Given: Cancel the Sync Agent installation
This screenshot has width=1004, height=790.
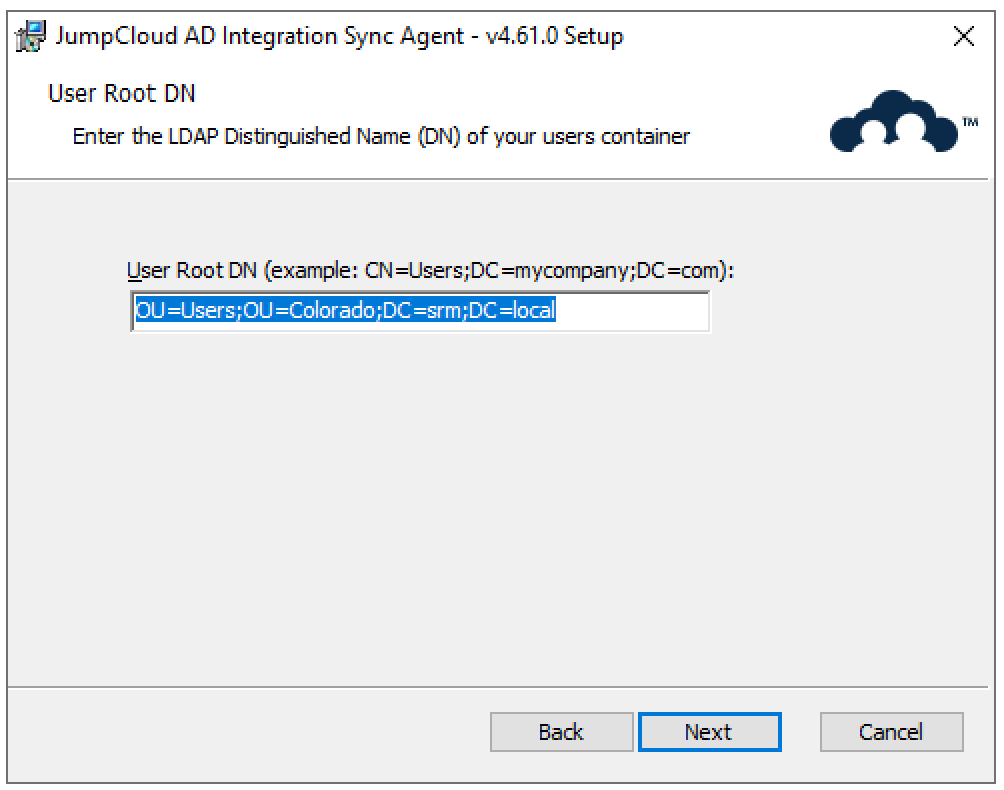Looking at the screenshot, I should click(x=891, y=732).
